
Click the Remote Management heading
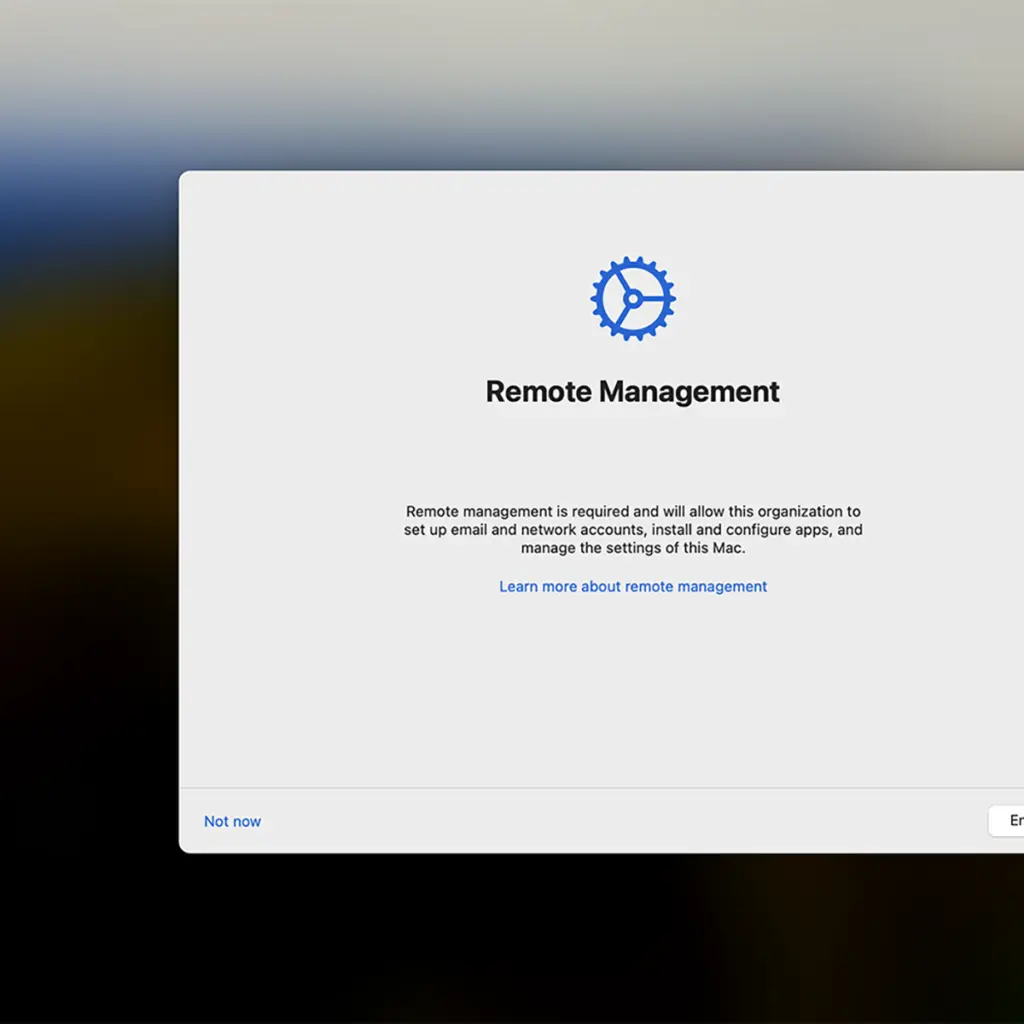coord(632,391)
